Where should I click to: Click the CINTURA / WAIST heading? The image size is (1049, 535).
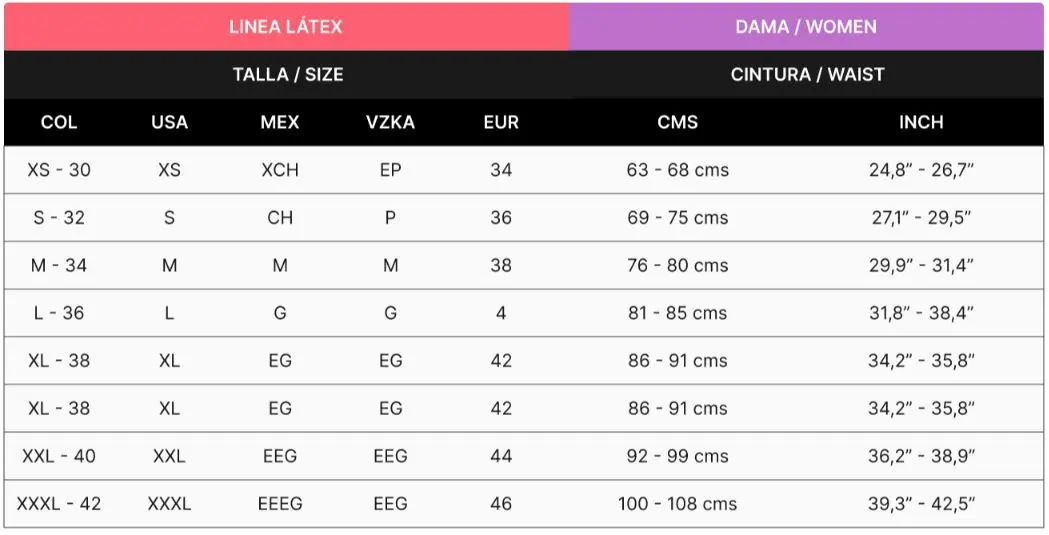point(807,74)
